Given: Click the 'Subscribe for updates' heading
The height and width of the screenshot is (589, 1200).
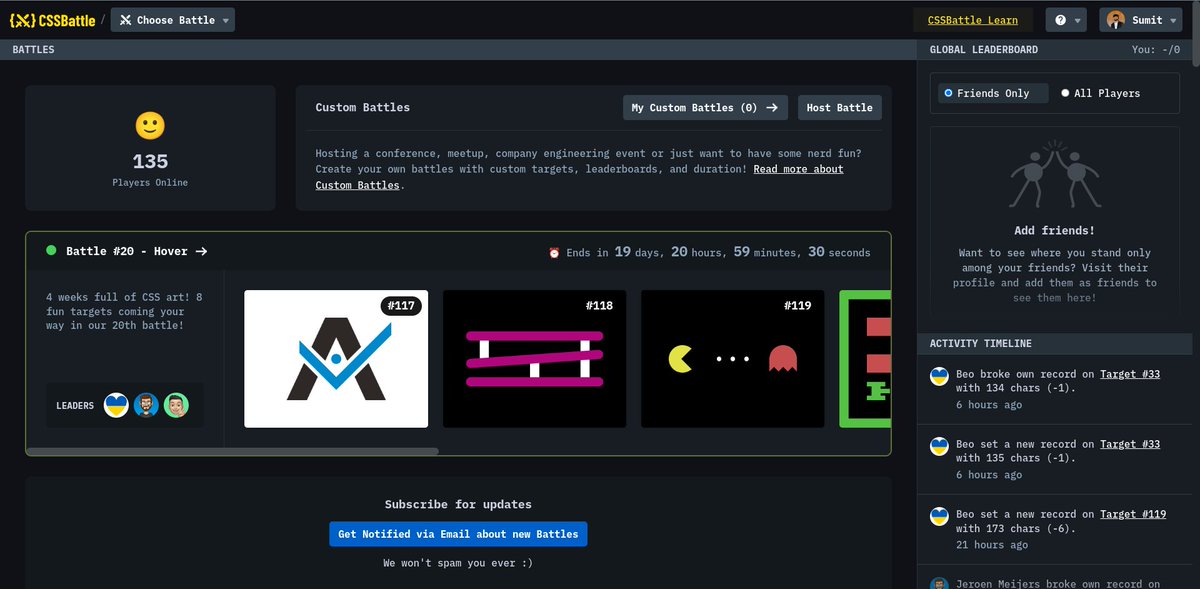Looking at the screenshot, I should click(x=458, y=504).
